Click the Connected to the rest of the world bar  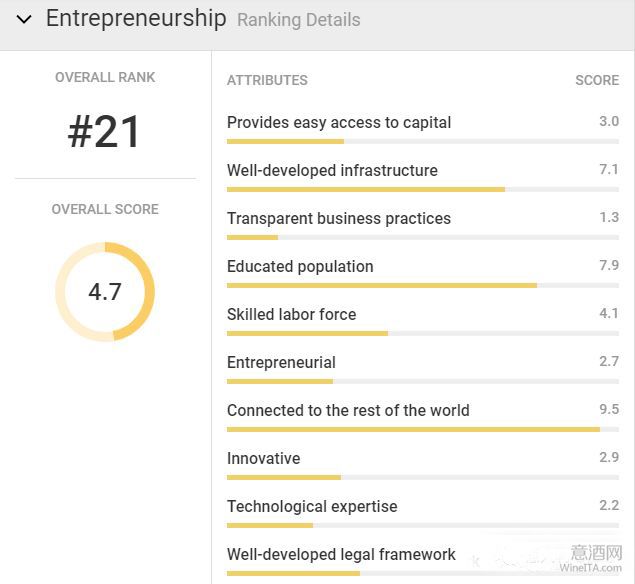423,429
